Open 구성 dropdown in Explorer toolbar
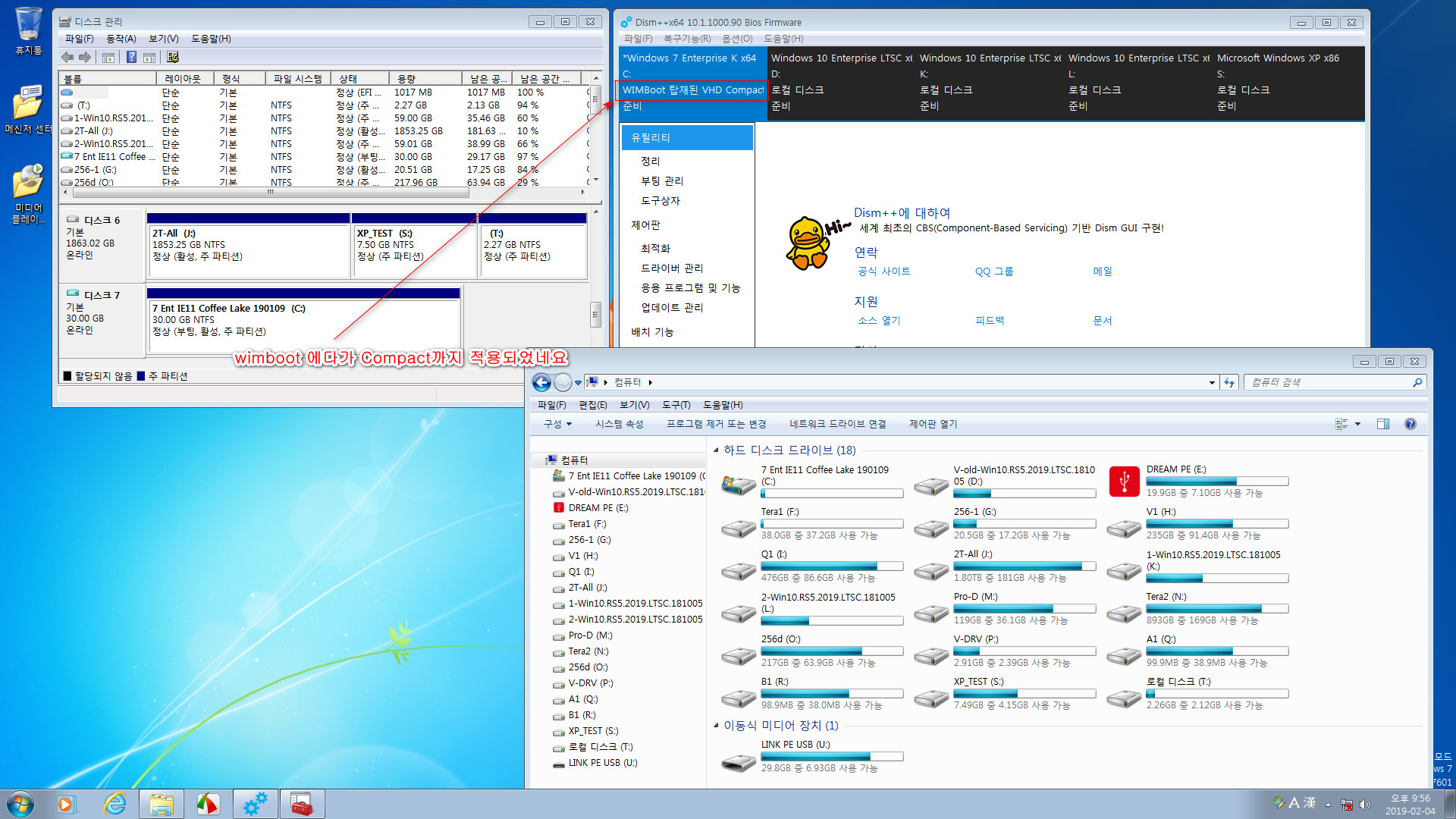 (557, 424)
